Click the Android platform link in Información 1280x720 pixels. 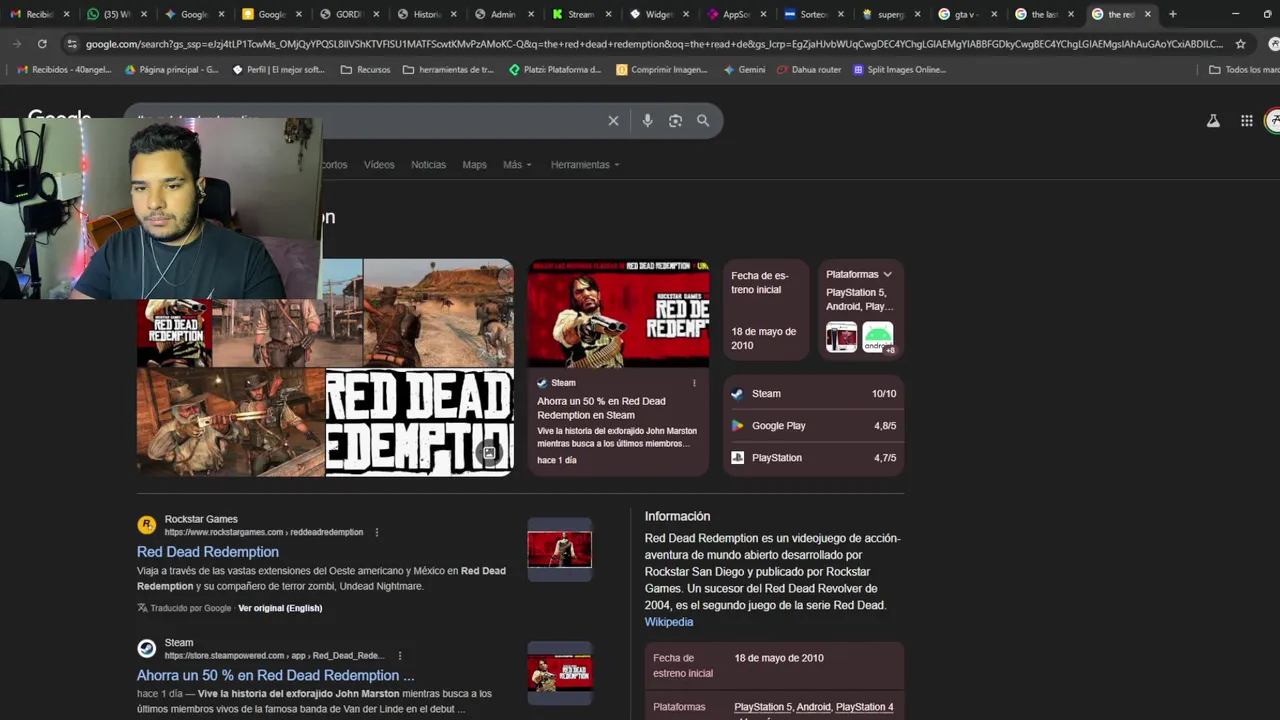pos(813,707)
